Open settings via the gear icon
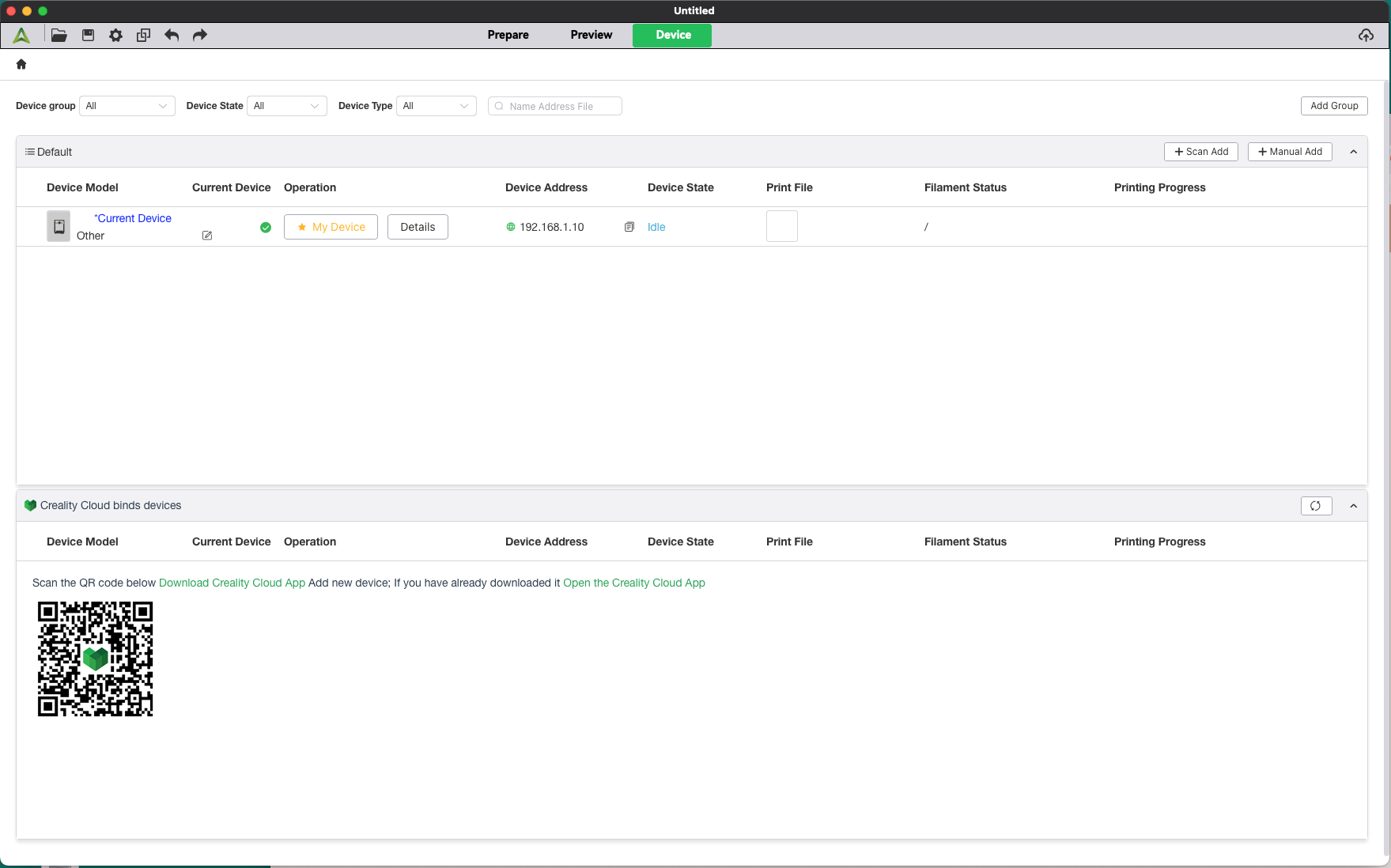 click(115, 35)
